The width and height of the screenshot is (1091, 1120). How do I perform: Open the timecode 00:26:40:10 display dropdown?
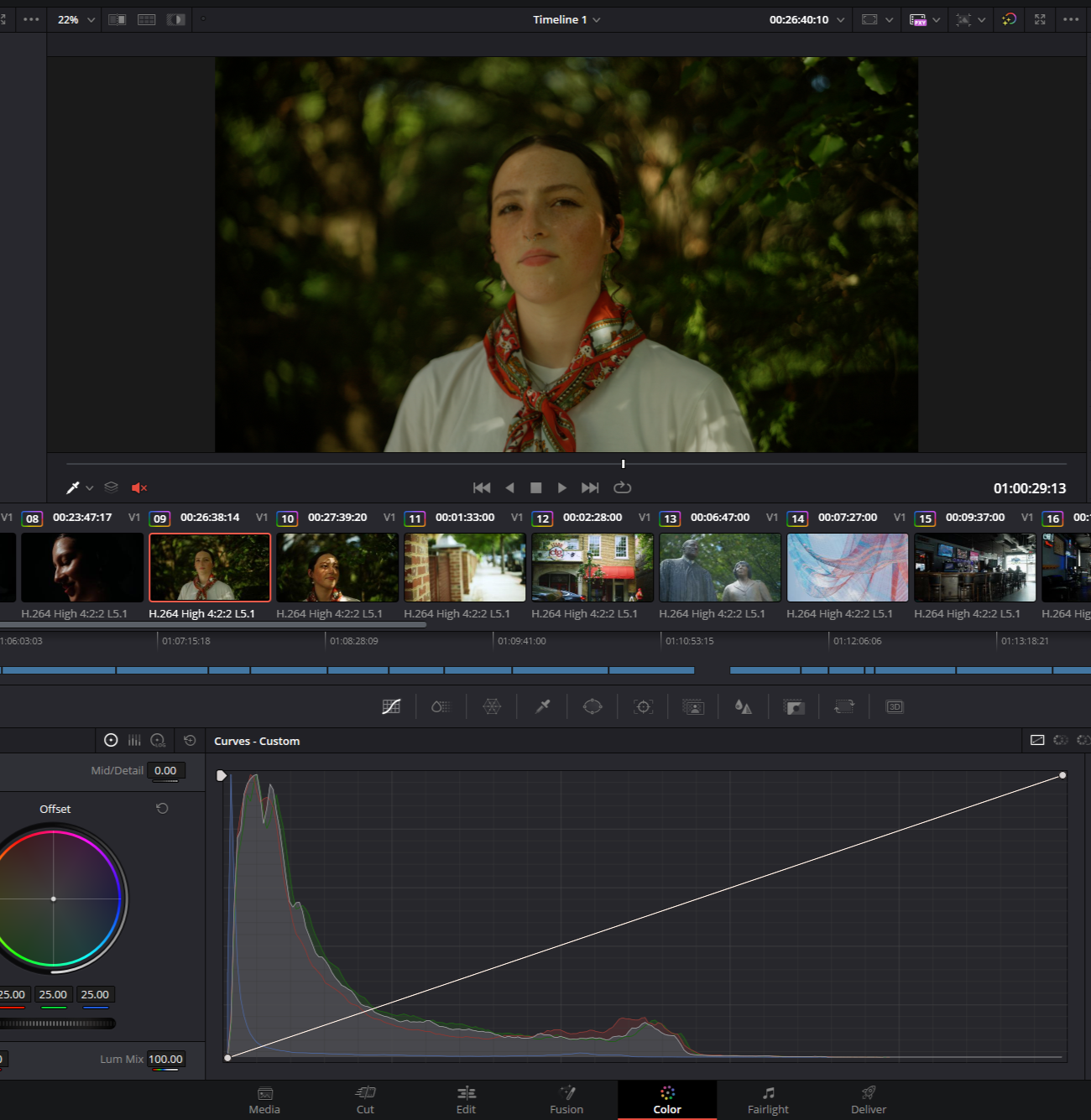(x=807, y=19)
